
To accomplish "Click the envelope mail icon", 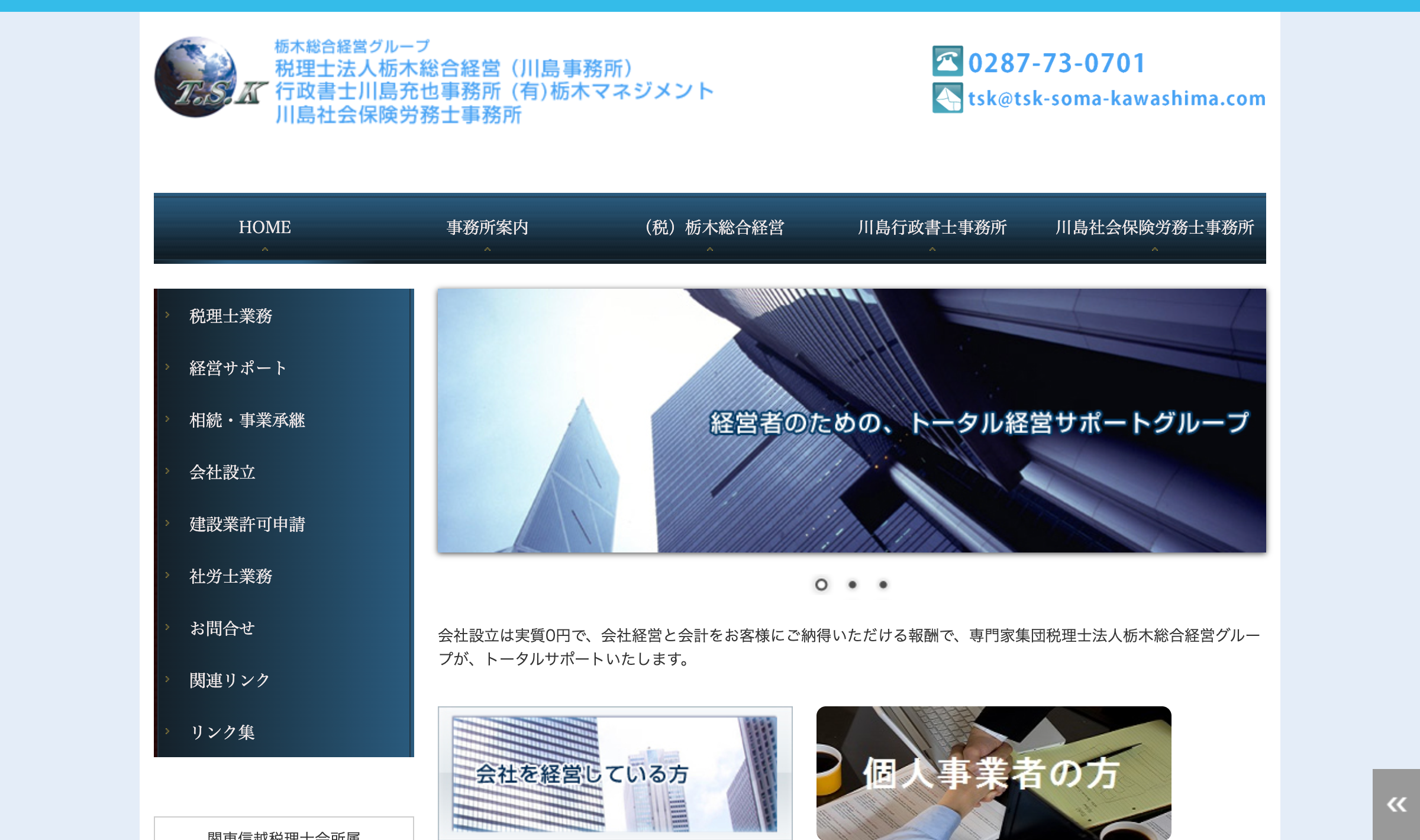I will [x=947, y=98].
